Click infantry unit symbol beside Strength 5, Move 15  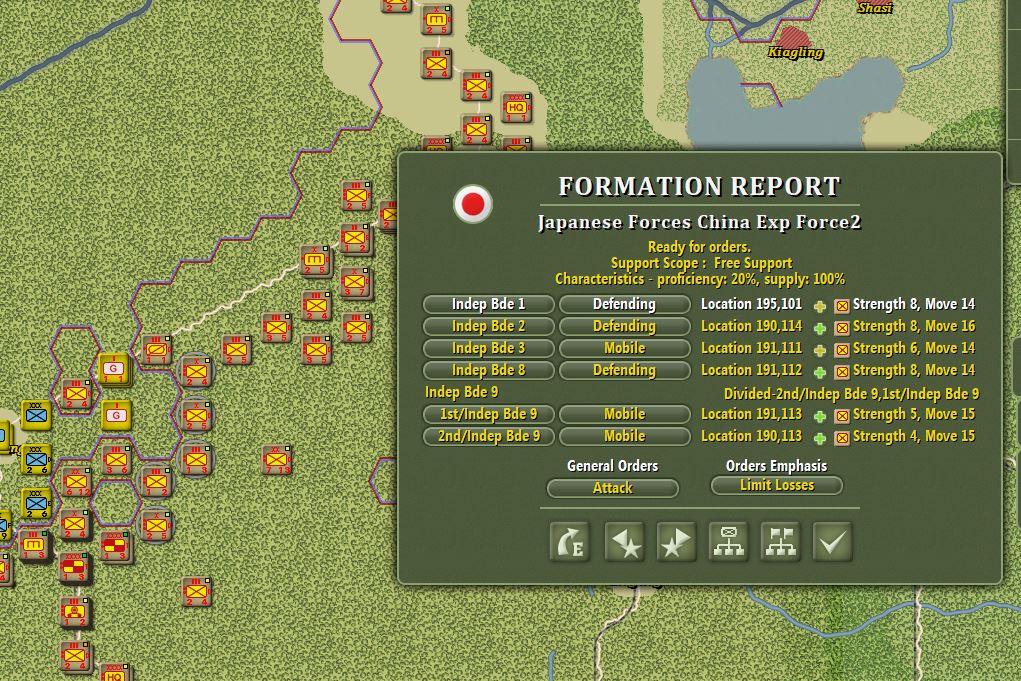pos(842,415)
